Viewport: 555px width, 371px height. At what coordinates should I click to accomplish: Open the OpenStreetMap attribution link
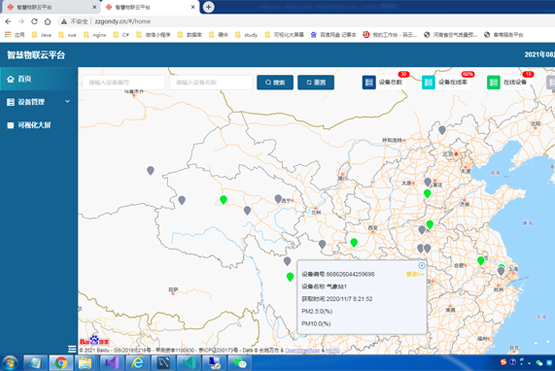pos(302,350)
